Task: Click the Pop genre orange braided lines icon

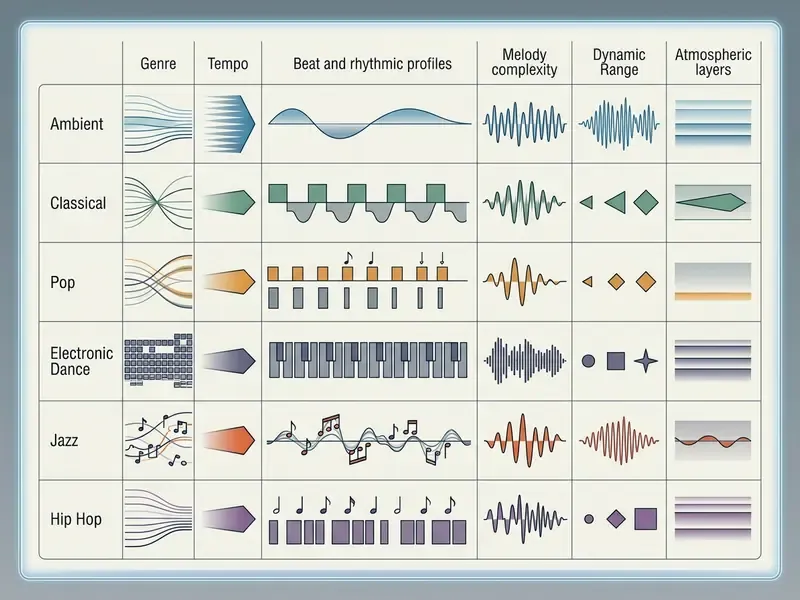Action: point(158,282)
